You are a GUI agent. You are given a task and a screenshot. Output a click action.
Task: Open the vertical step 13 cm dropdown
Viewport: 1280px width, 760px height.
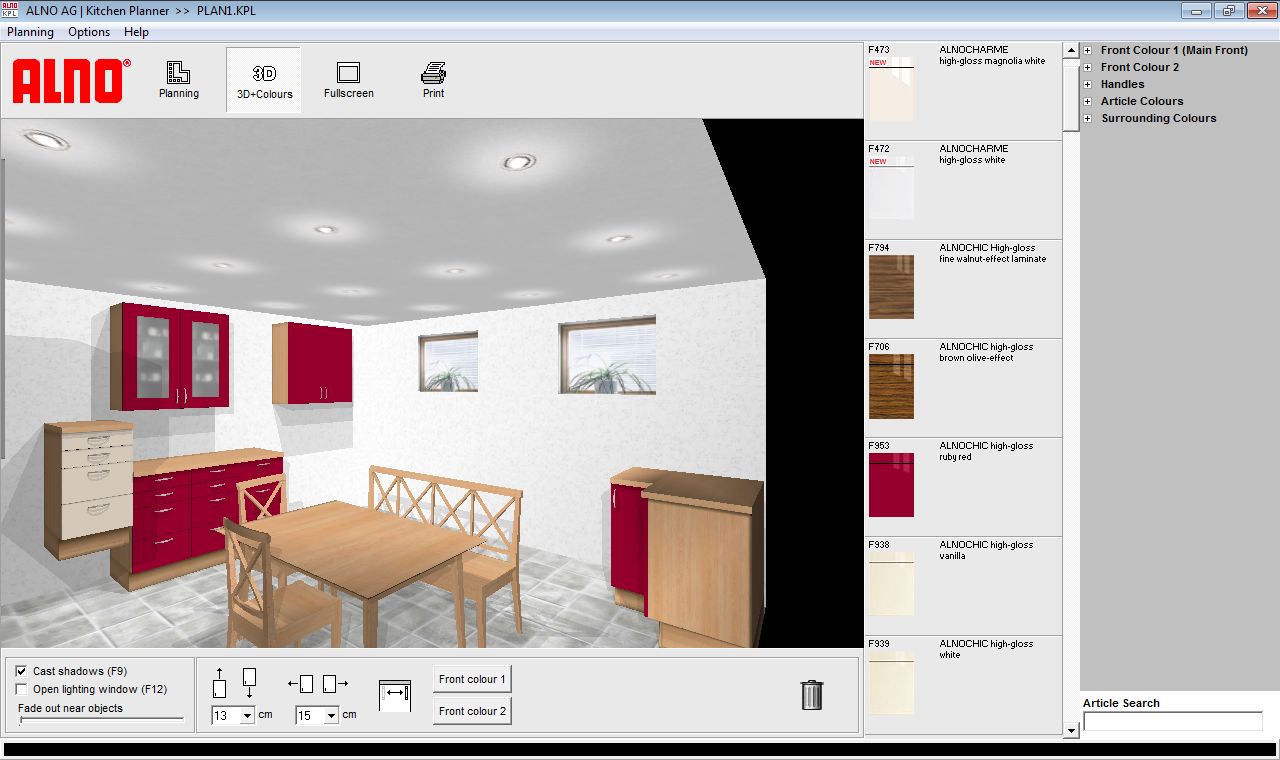point(247,716)
